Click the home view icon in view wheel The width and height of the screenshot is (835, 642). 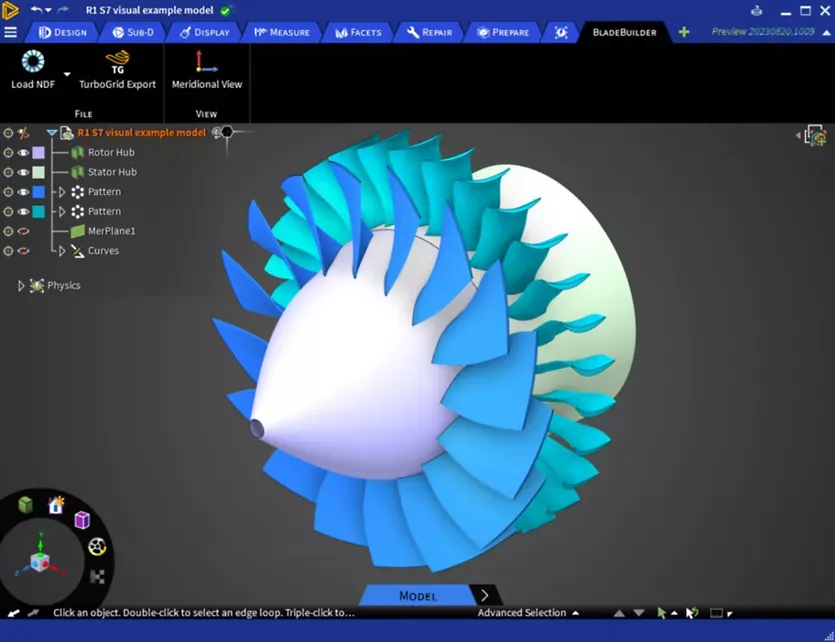56,505
